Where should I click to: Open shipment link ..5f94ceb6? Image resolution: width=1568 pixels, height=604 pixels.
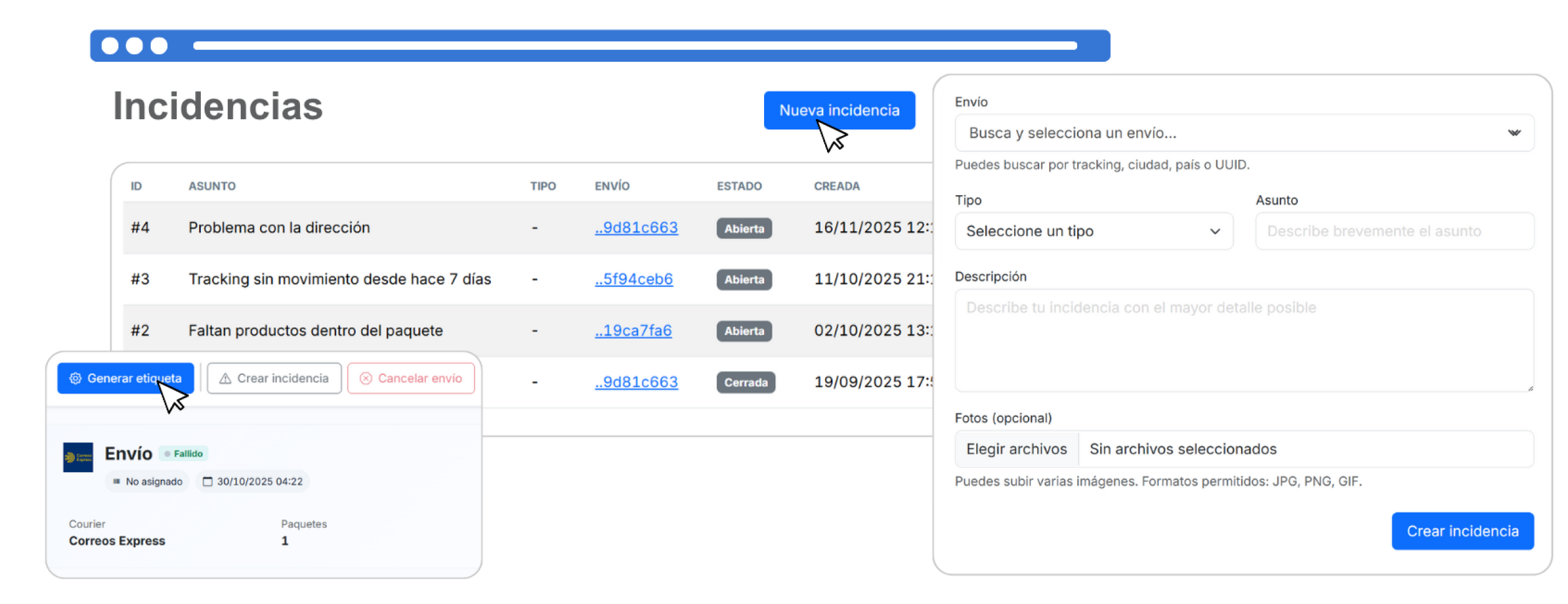[634, 279]
